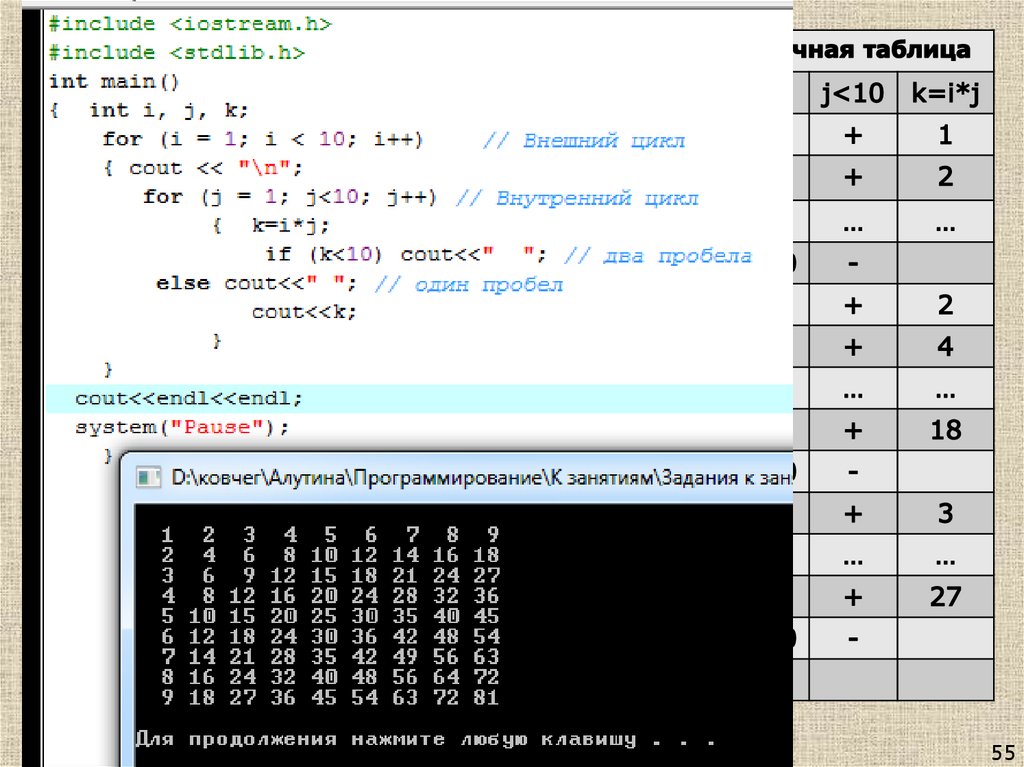Click the highlighted line 'cout<<endl<<endl;'
Screen dimensions: 1024x767
pos(189,399)
